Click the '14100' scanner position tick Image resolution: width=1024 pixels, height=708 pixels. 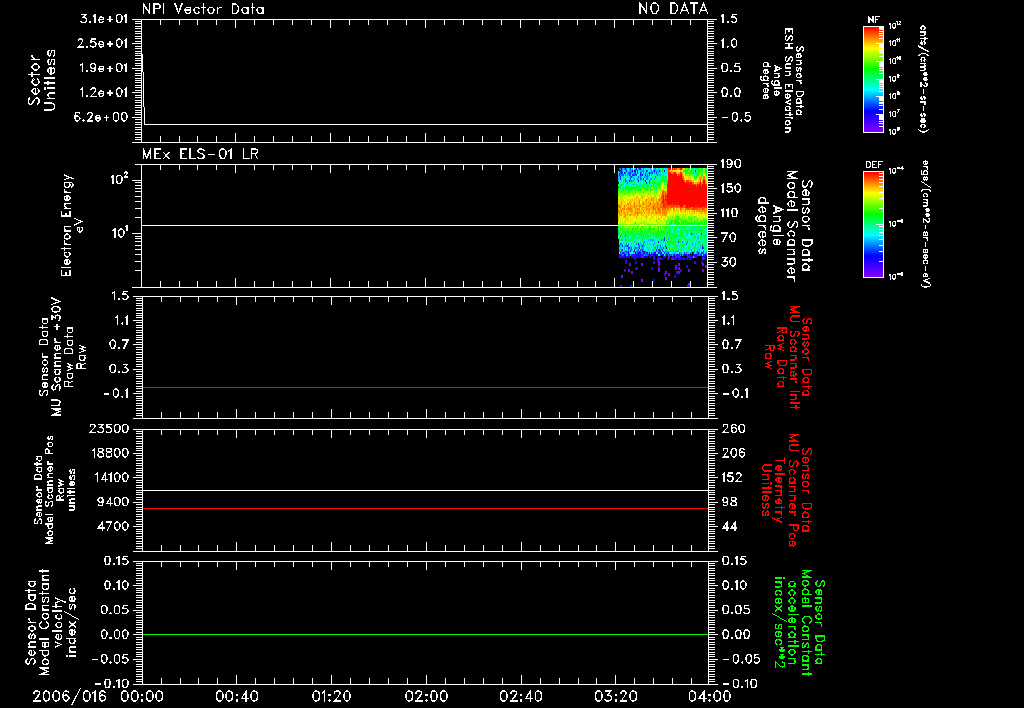pos(108,477)
